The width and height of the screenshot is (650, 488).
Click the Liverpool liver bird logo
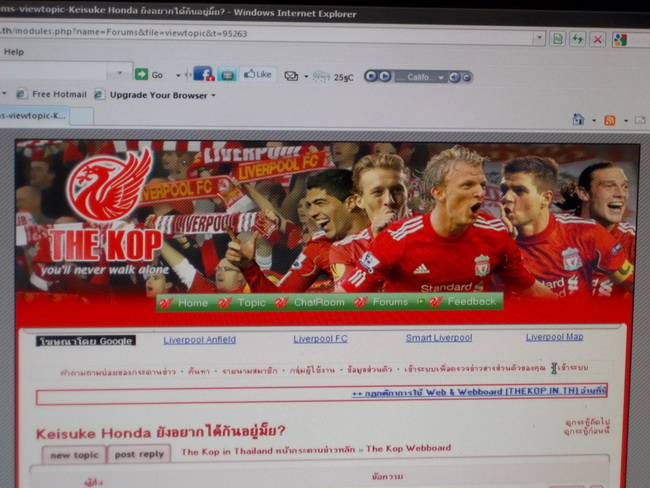point(110,187)
